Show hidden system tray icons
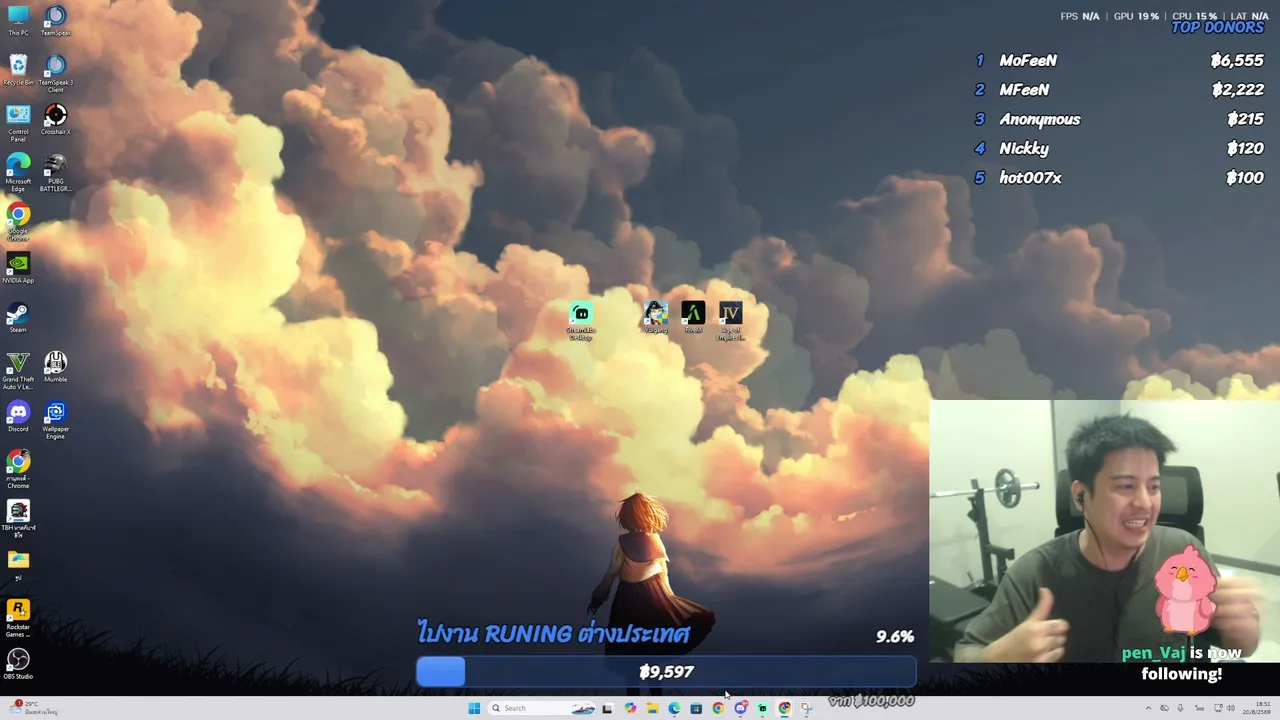The width and height of the screenshot is (1280, 720). click(x=1148, y=708)
